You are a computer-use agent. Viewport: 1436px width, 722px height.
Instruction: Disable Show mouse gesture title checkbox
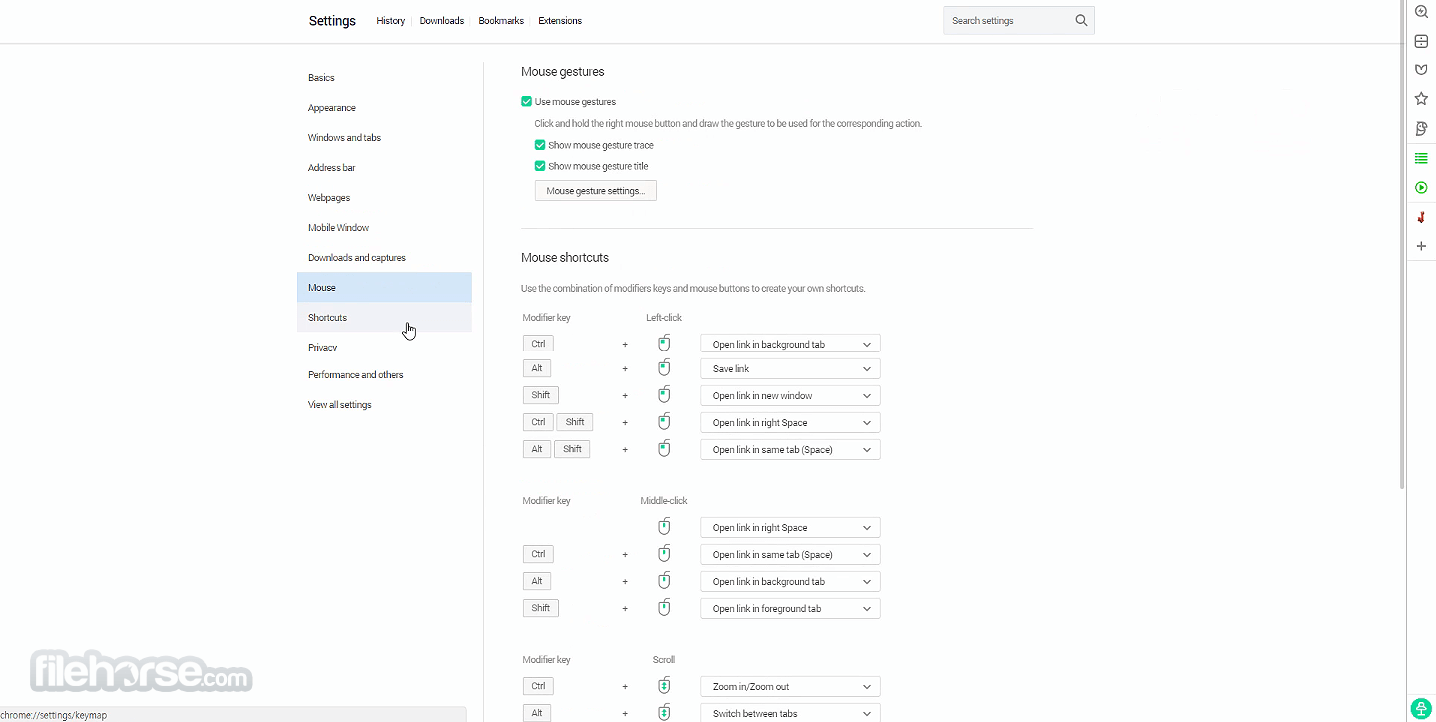(x=540, y=166)
